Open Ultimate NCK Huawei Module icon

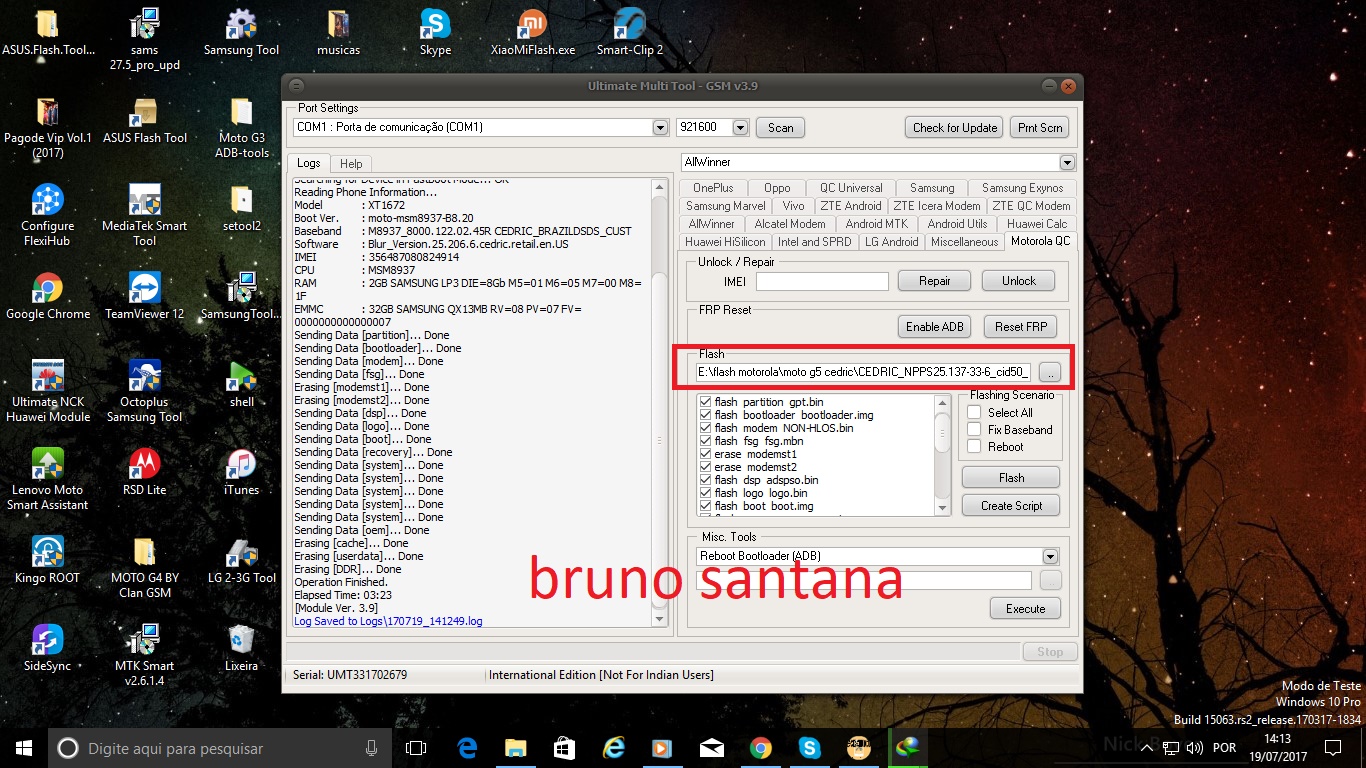pyautogui.click(x=47, y=390)
